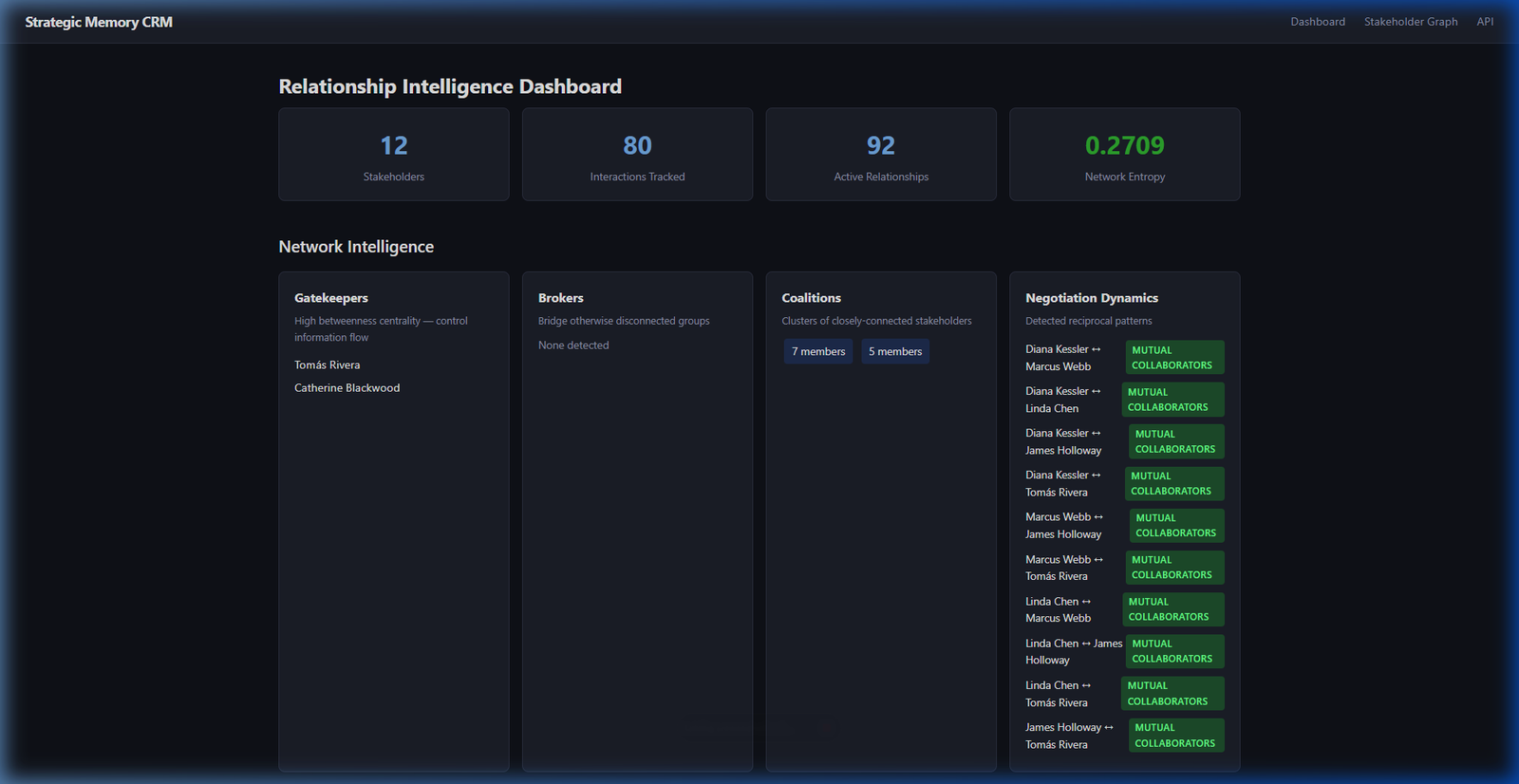Click the Bridge otherwise disconnected groups description

coord(624,321)
